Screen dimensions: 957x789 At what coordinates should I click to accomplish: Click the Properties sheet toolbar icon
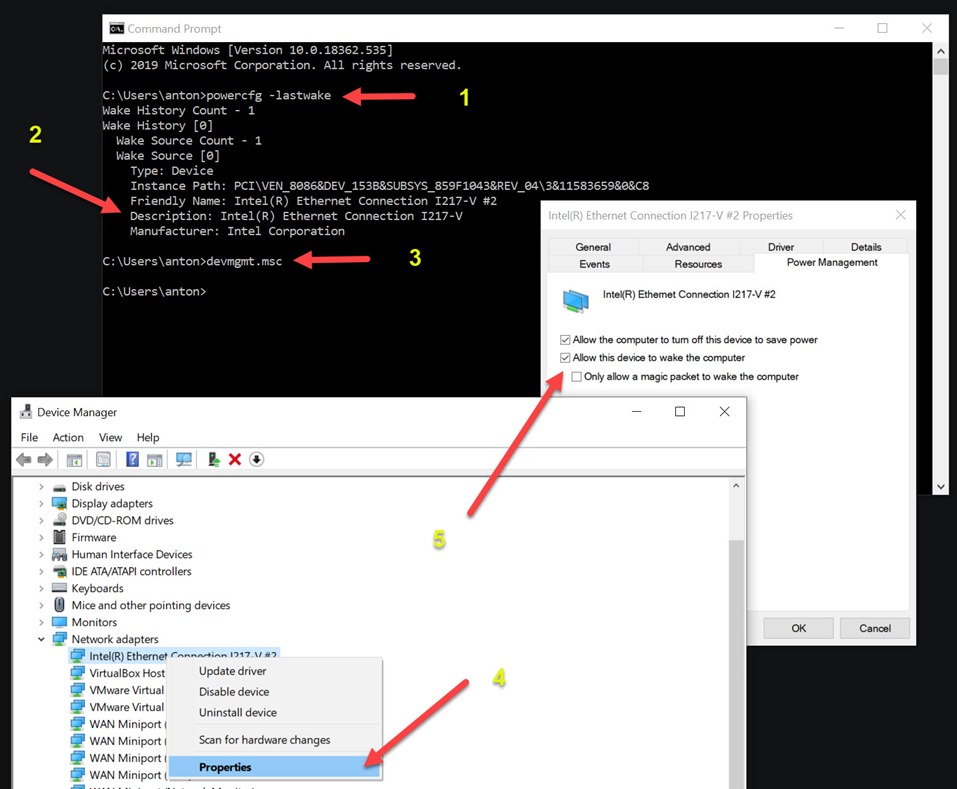tap(103, 460)
